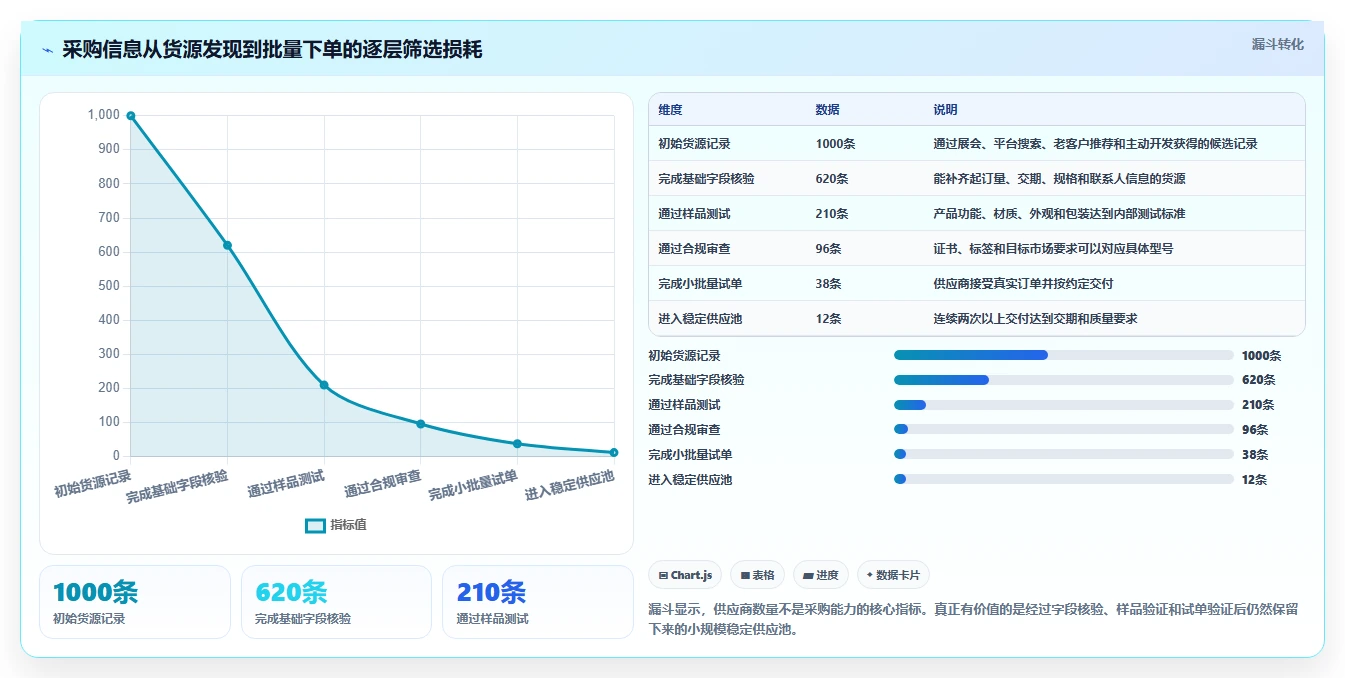Click the 完成小批量试单 progress bar showing 38条

pyautogui.click(x=1064, y=454)
